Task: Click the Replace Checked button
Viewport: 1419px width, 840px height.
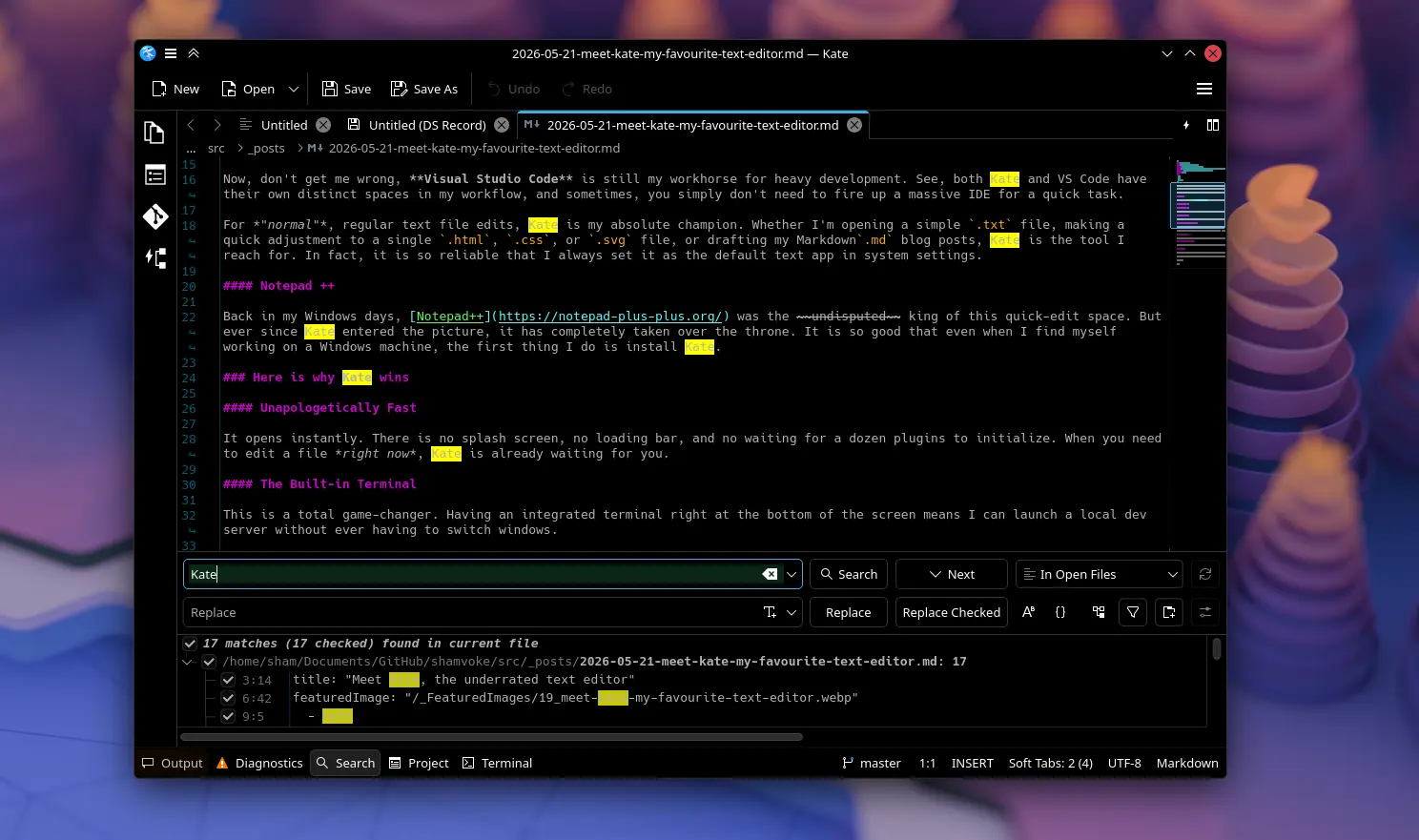Action: point(952,612)
